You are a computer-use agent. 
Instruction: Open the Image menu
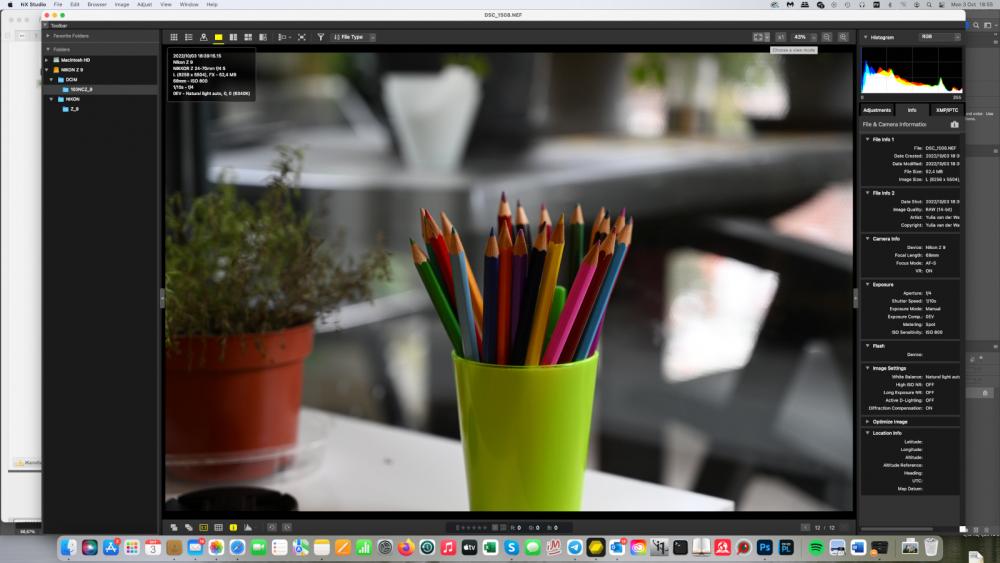point(122,4)
